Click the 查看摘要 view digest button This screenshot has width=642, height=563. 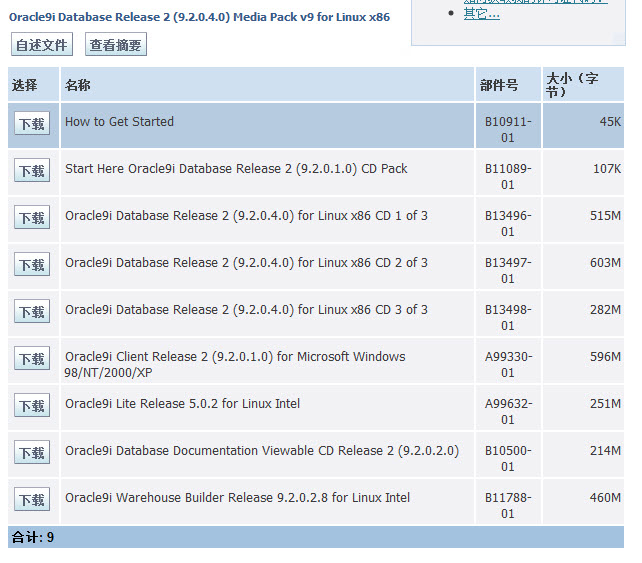[116, 45]
